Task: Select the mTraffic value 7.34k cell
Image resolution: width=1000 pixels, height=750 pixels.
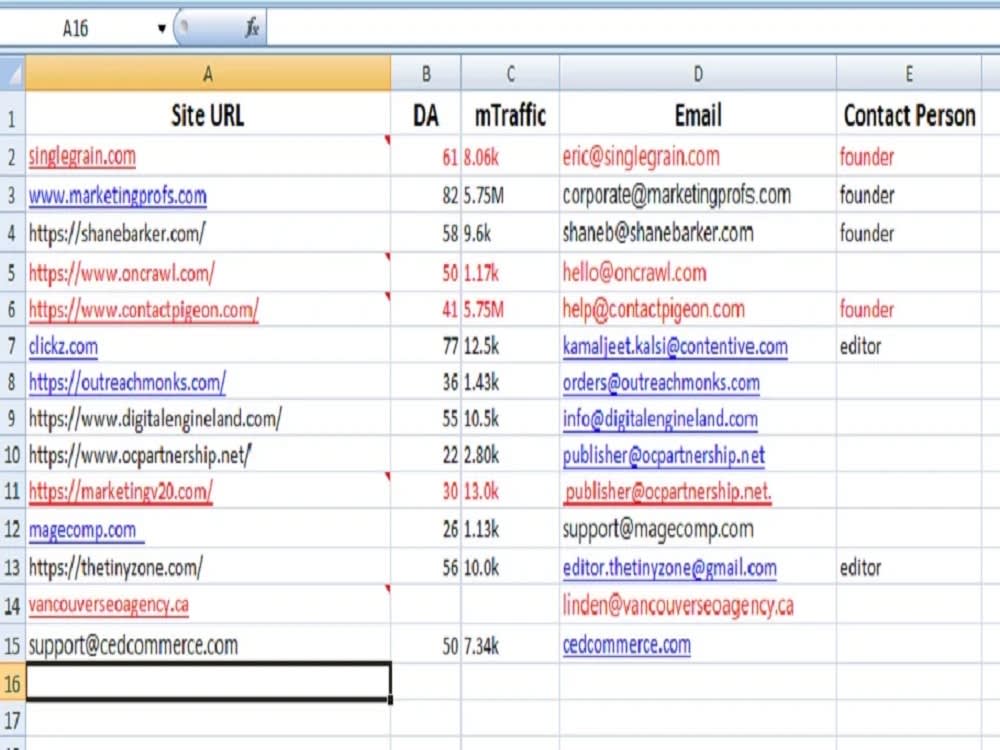Action: [510, 645]
